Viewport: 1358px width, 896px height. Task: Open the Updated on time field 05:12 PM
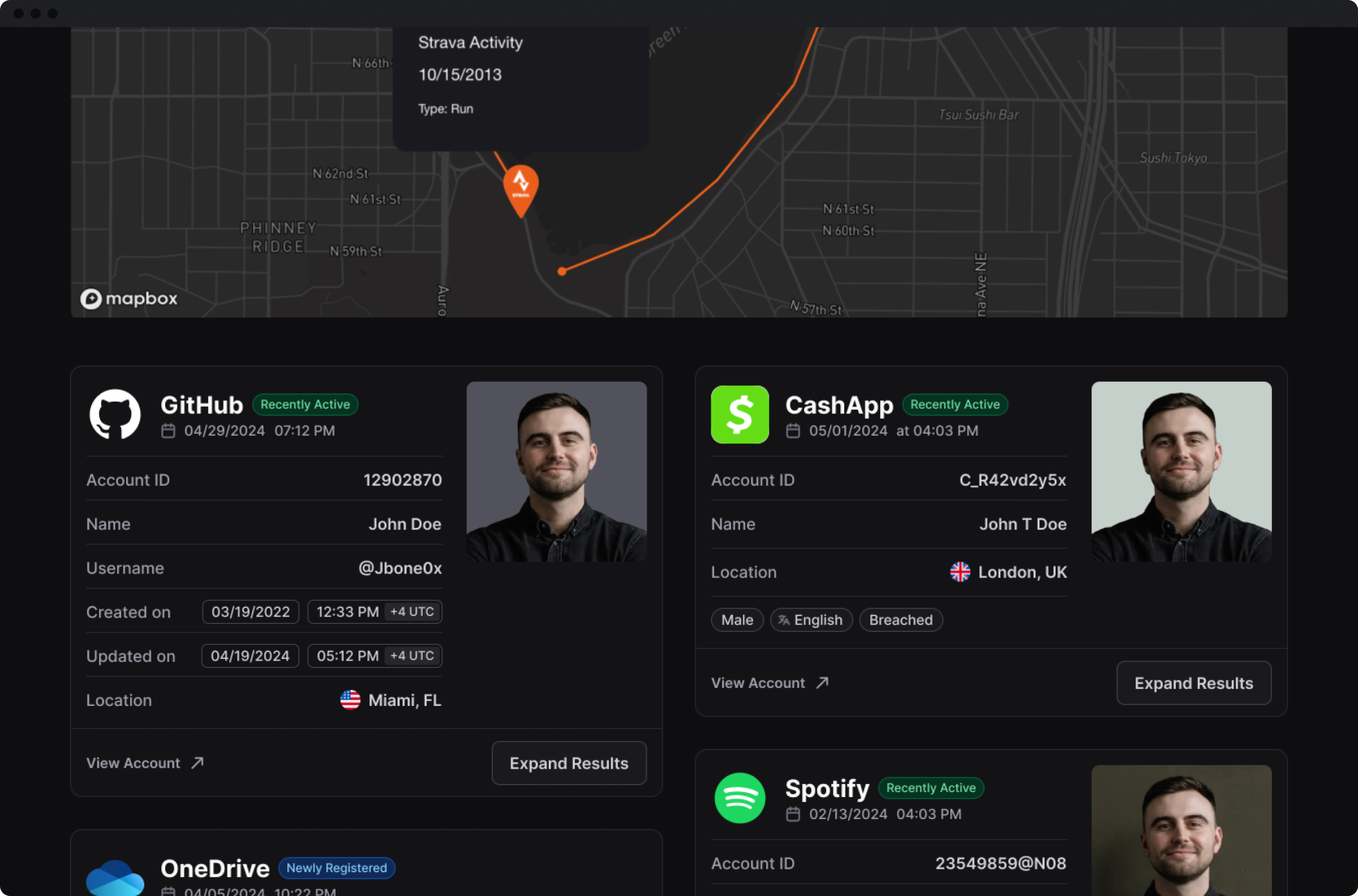[347, 656]
